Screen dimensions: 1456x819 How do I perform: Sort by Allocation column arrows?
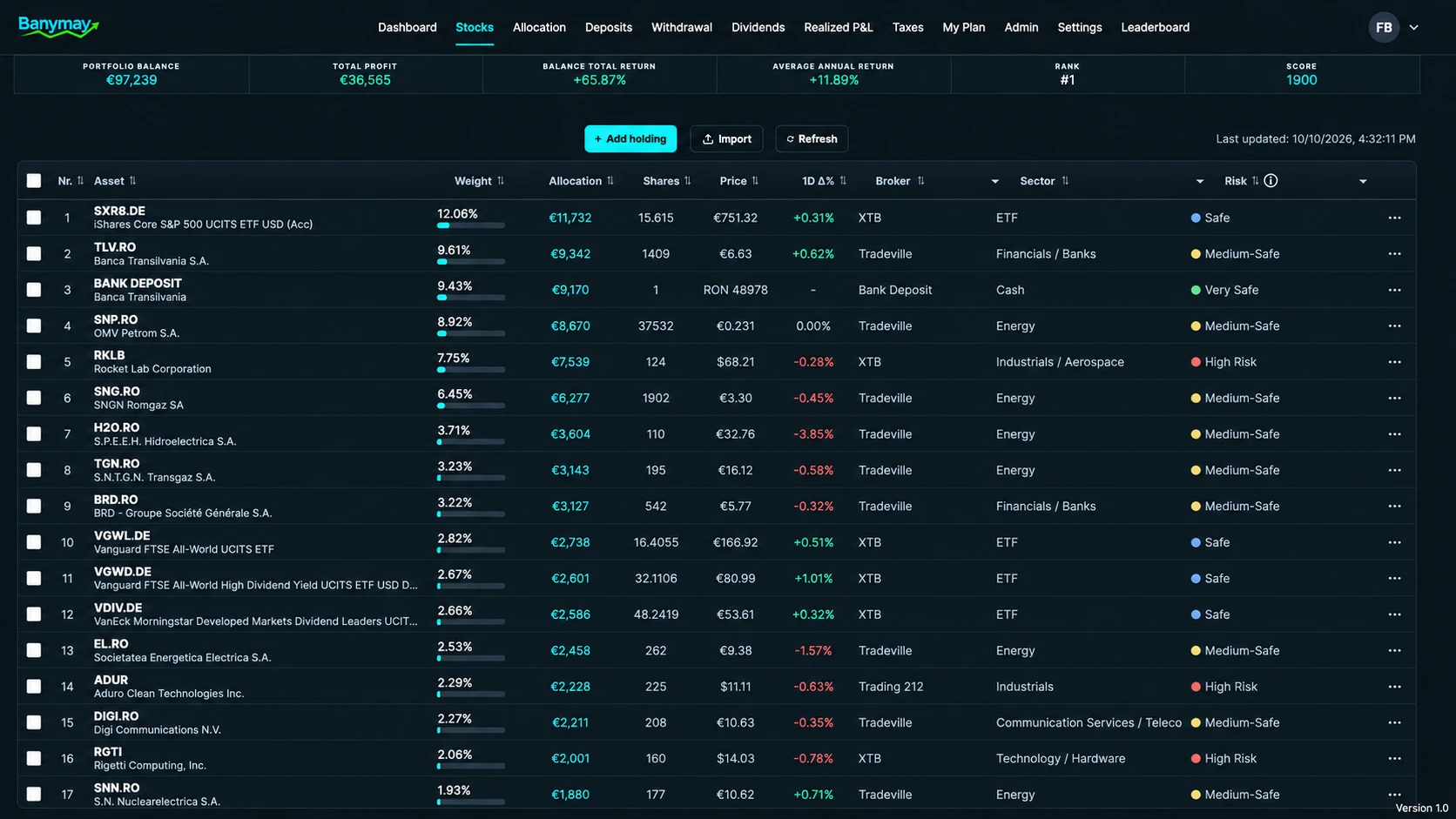pos(610,181)
